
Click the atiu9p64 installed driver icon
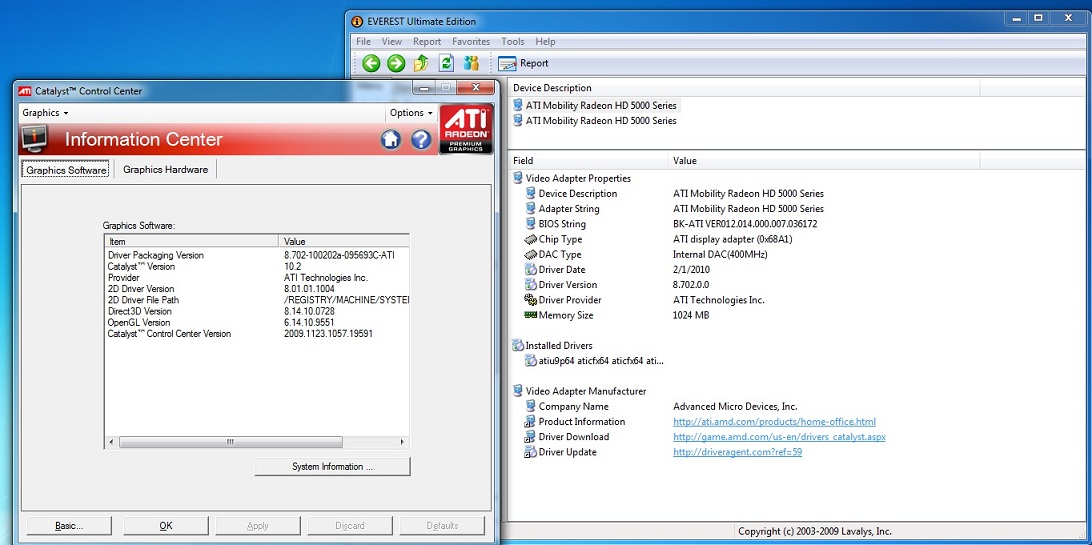click(x=531, y=361)
